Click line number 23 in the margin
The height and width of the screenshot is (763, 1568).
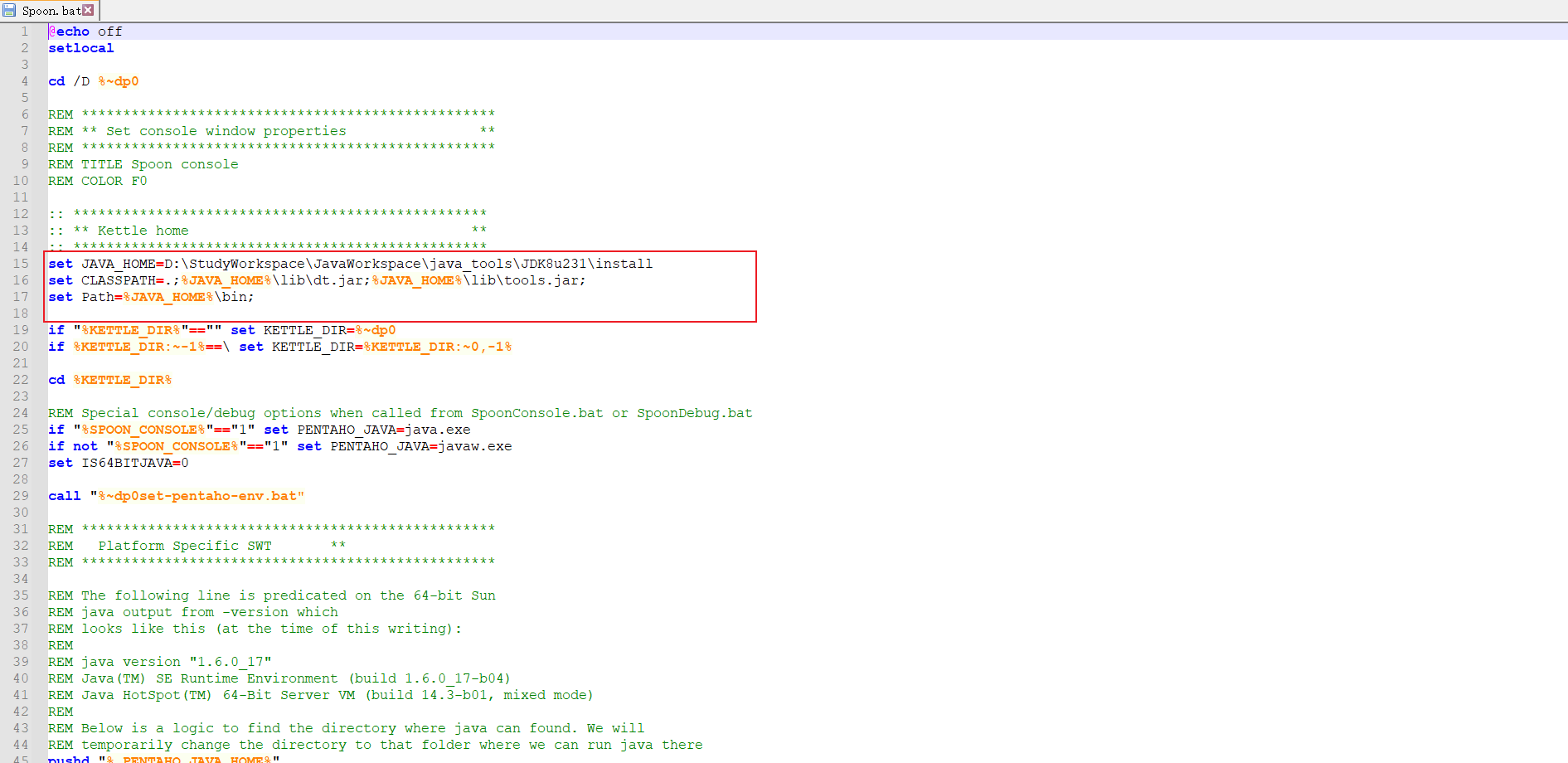21,396
